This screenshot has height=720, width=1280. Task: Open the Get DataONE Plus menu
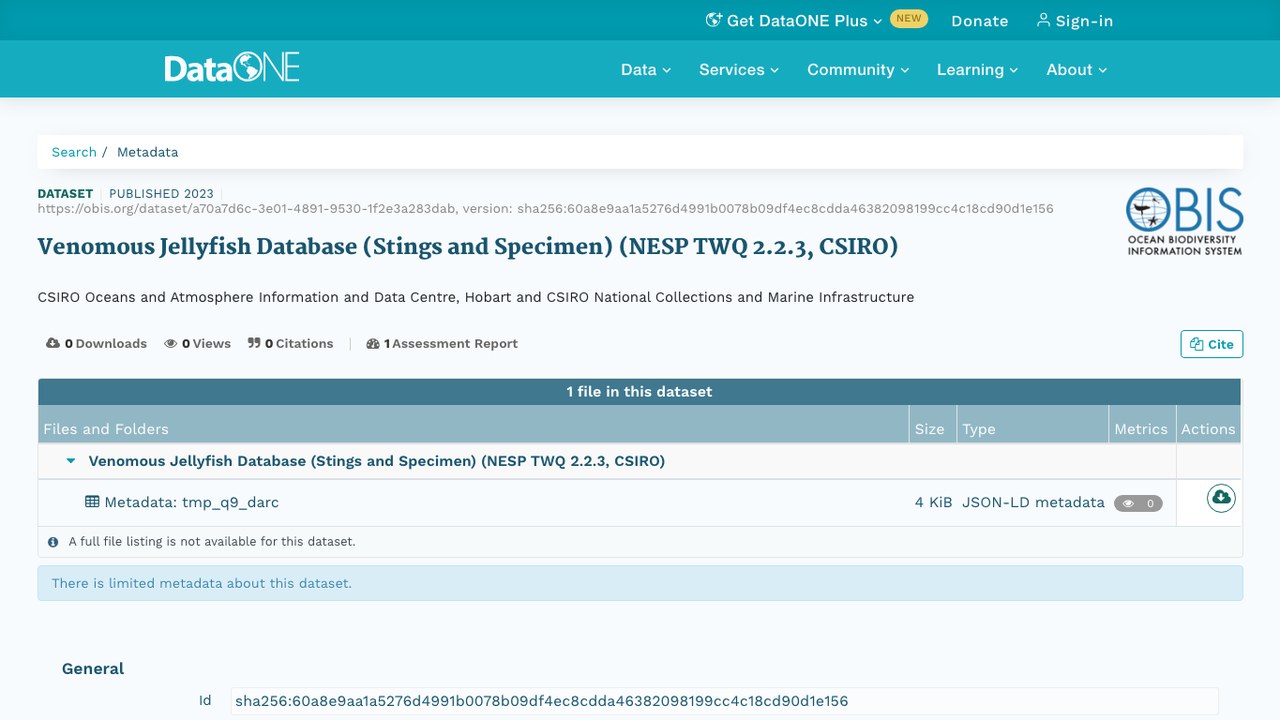click(794, 20)
